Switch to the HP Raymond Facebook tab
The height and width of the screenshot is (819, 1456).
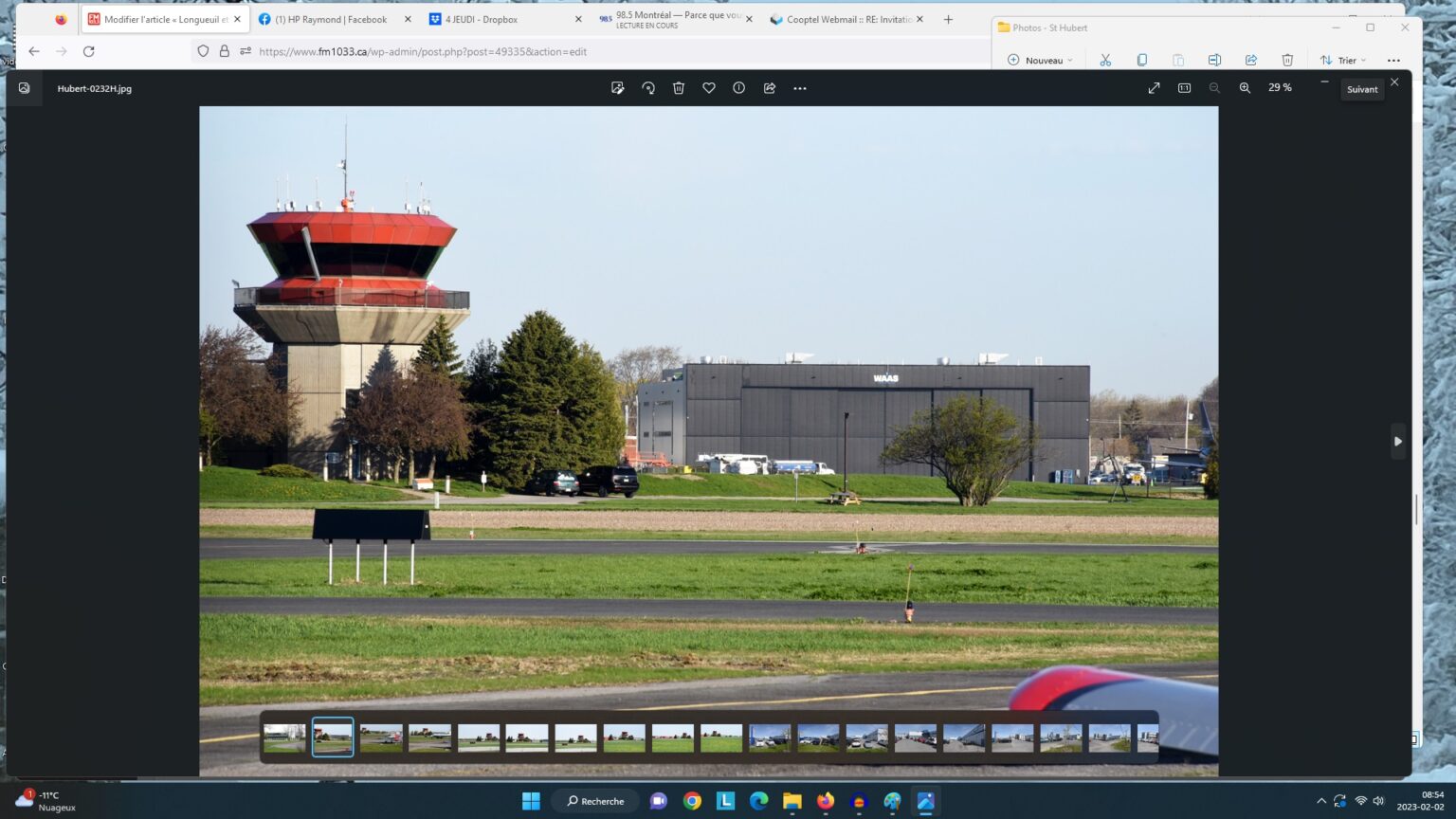(330, 19)
